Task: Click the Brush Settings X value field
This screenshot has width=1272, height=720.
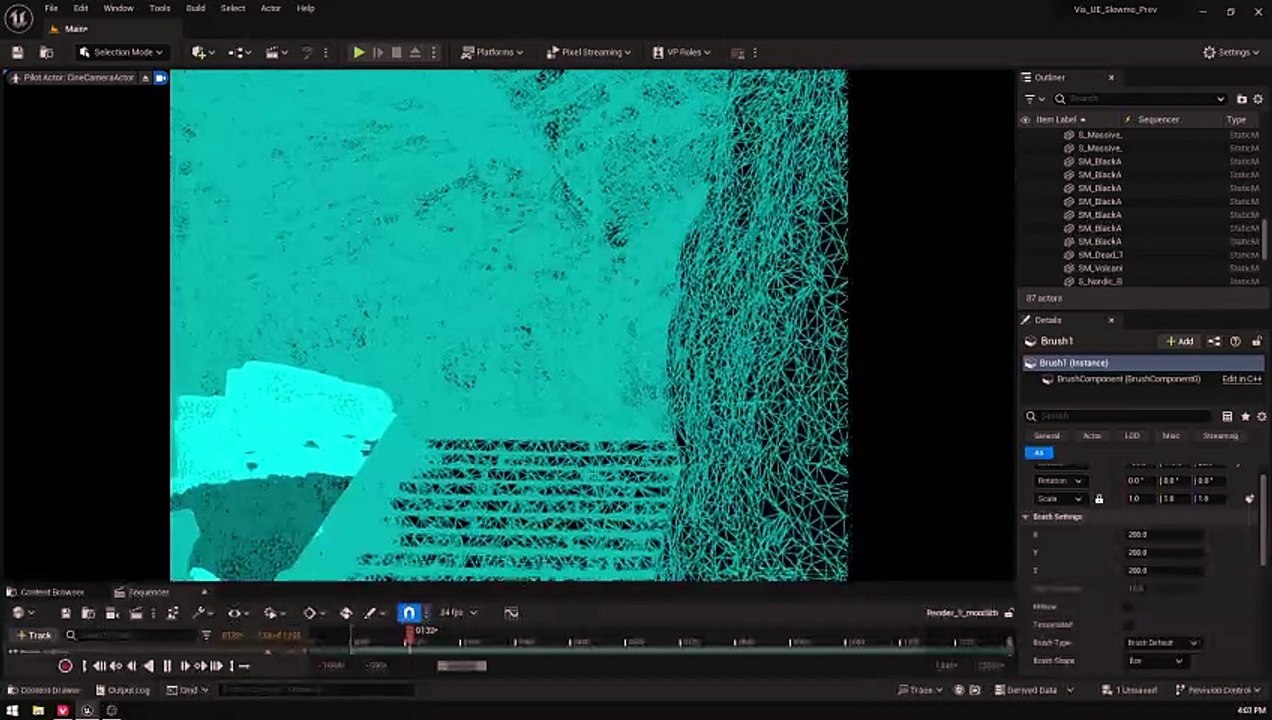Action: tap(1163, 535)
